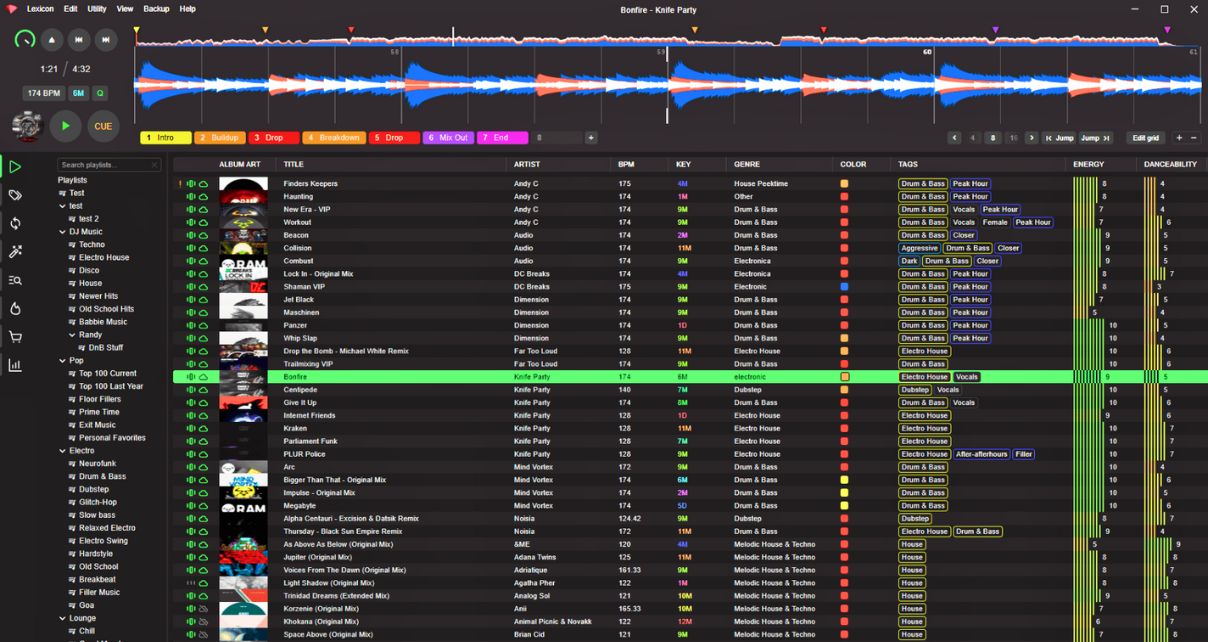Click the orange color swatch for Bonfire
The height and width of the screenshot is (642, 1208).
point(845,377)
